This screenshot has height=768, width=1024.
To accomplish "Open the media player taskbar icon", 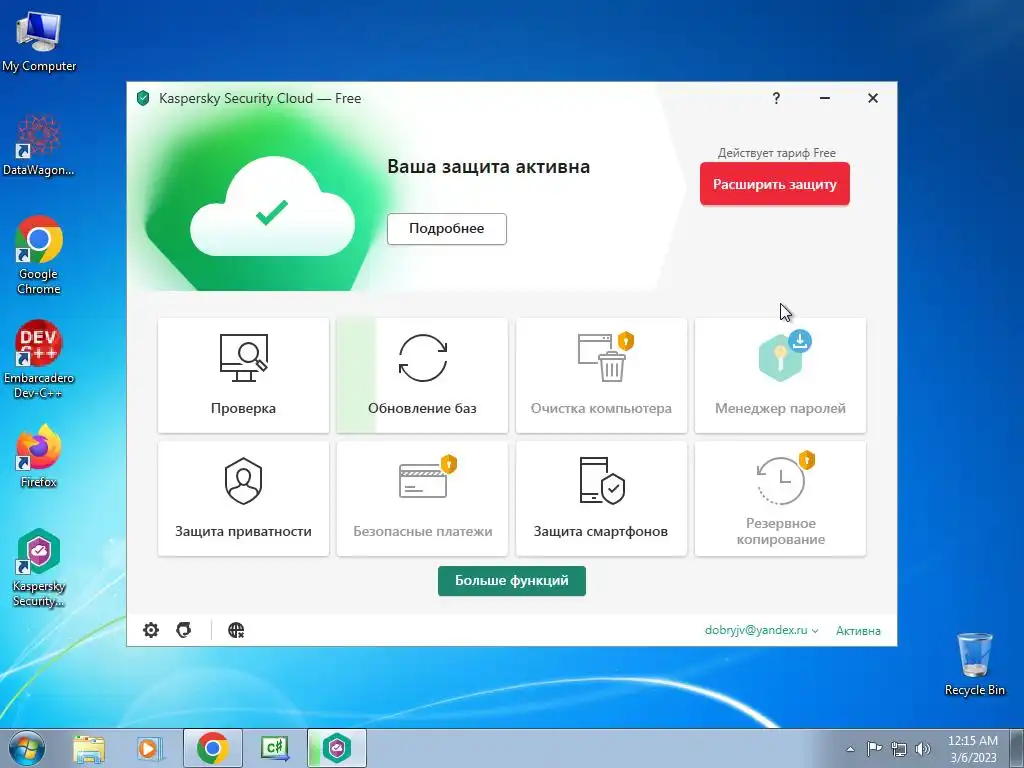I will pyautogui.click(x=148, y=748).
